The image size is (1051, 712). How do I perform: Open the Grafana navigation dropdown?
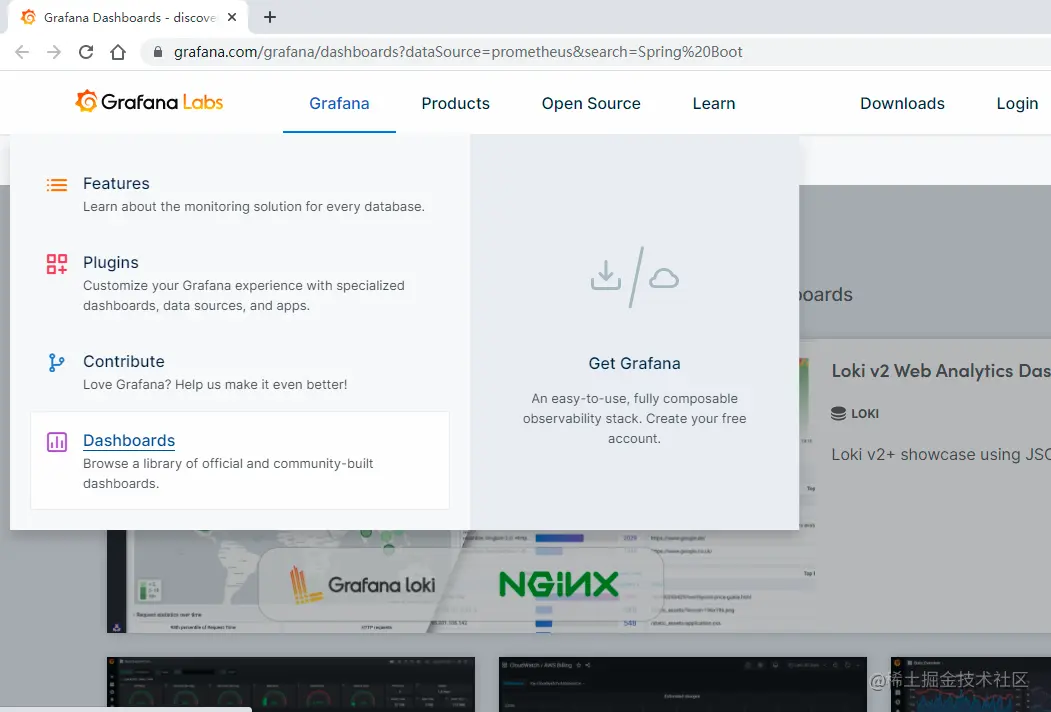click(338, 103)
